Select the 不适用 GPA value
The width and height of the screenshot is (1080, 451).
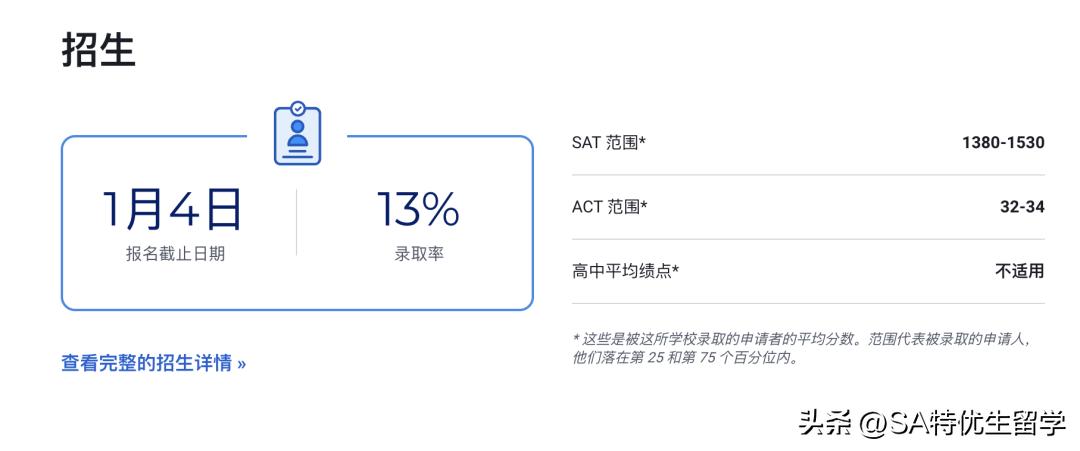1019,271
